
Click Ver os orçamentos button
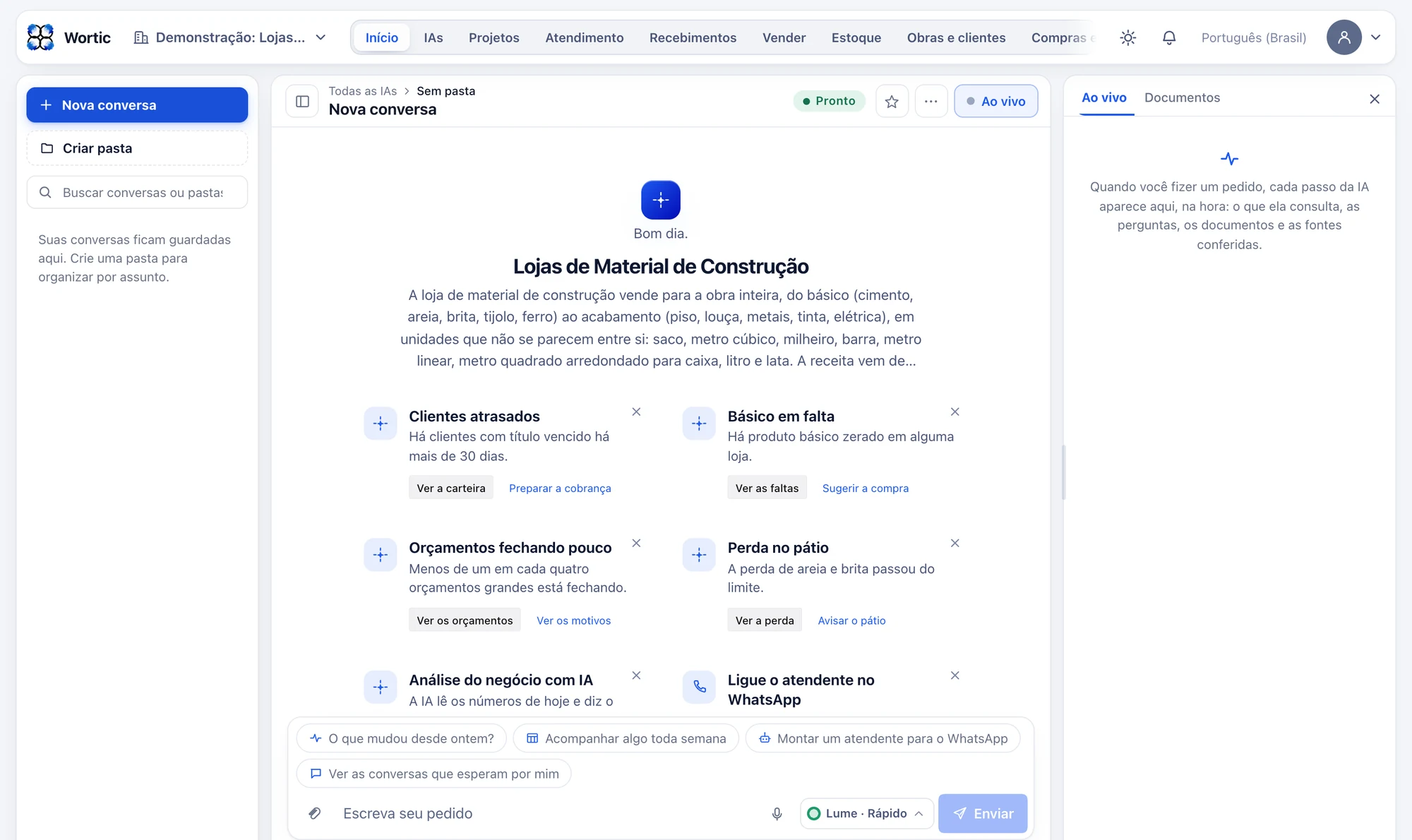point(465,620)
